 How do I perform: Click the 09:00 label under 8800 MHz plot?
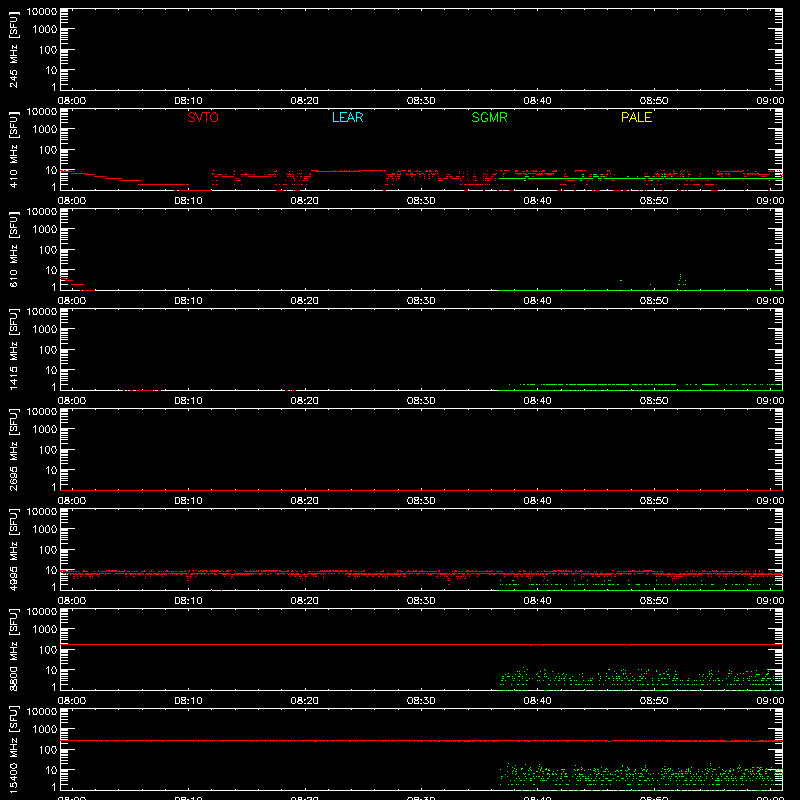pos(770,701)
